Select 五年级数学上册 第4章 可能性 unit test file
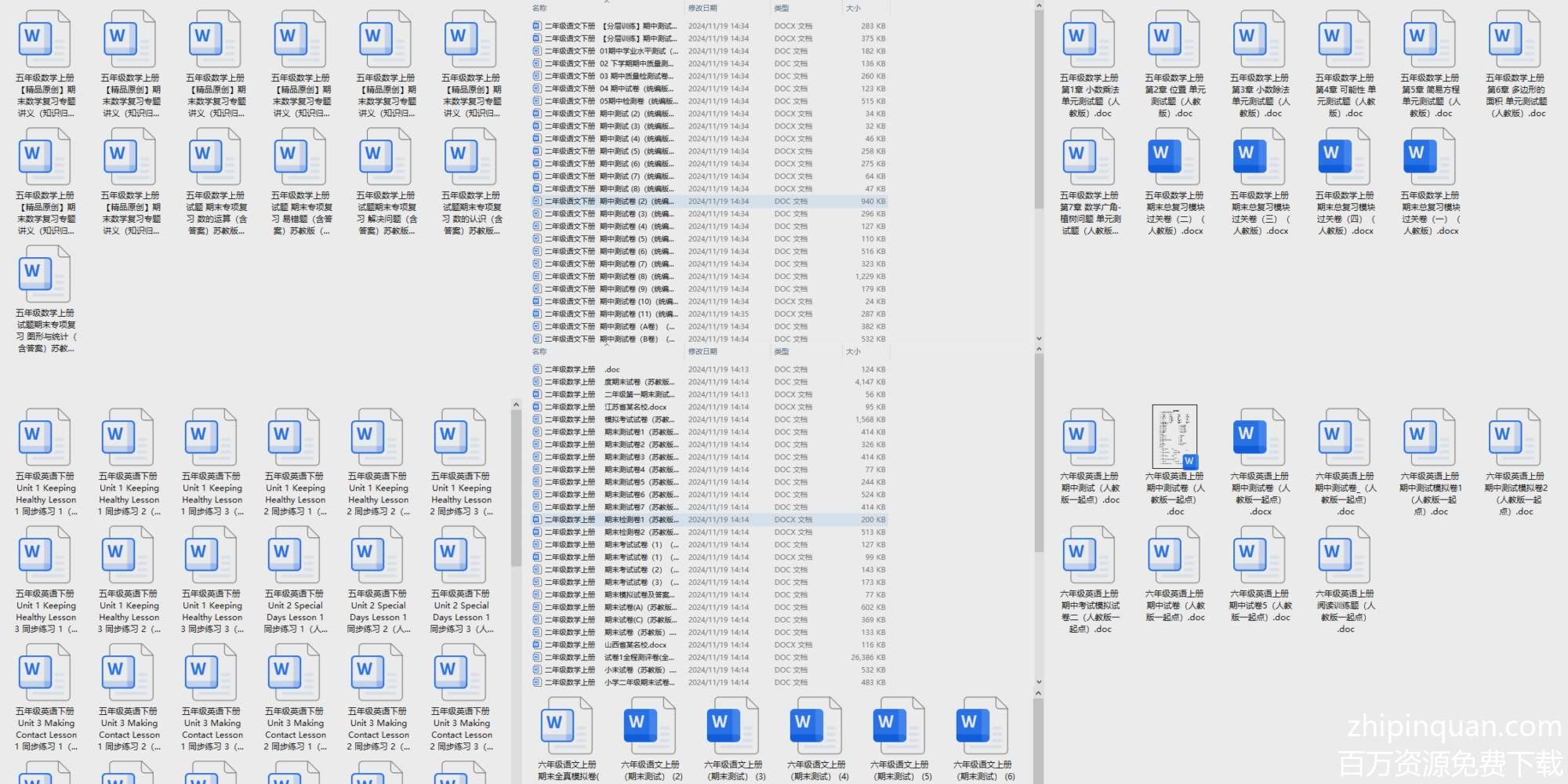 click(1345, 41)
